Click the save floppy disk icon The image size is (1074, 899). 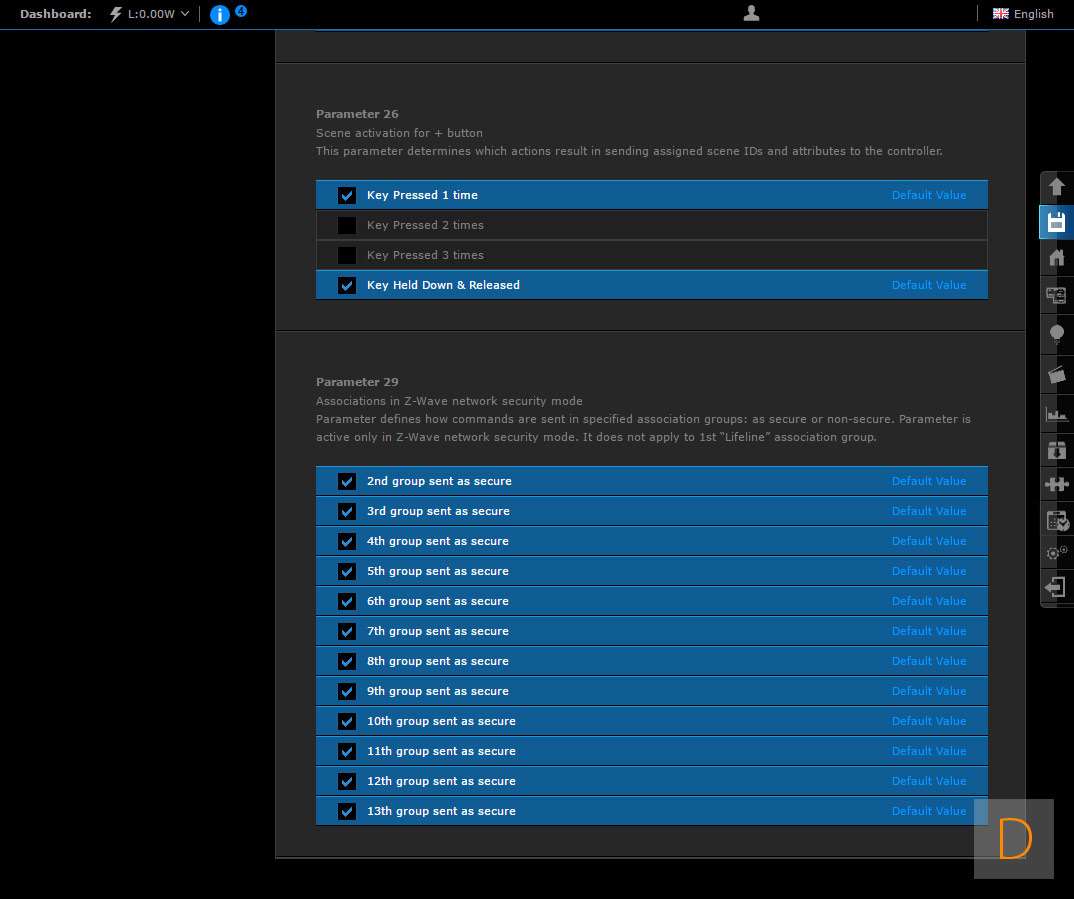tap(1056, 222)
